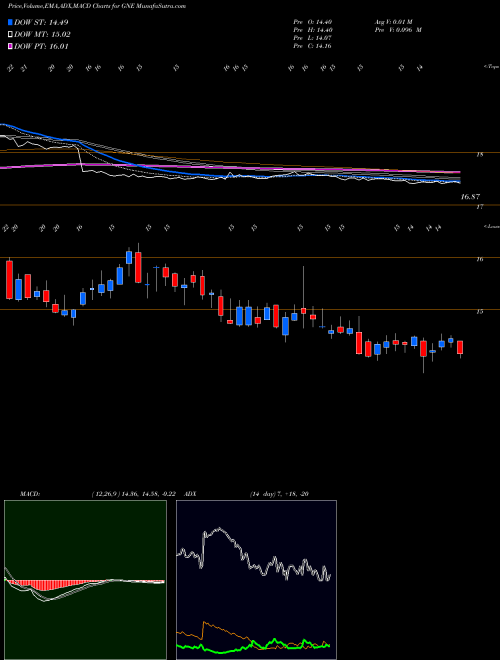Click the 16.87 price label
This screenshot has width=500, height=660.
471,197
